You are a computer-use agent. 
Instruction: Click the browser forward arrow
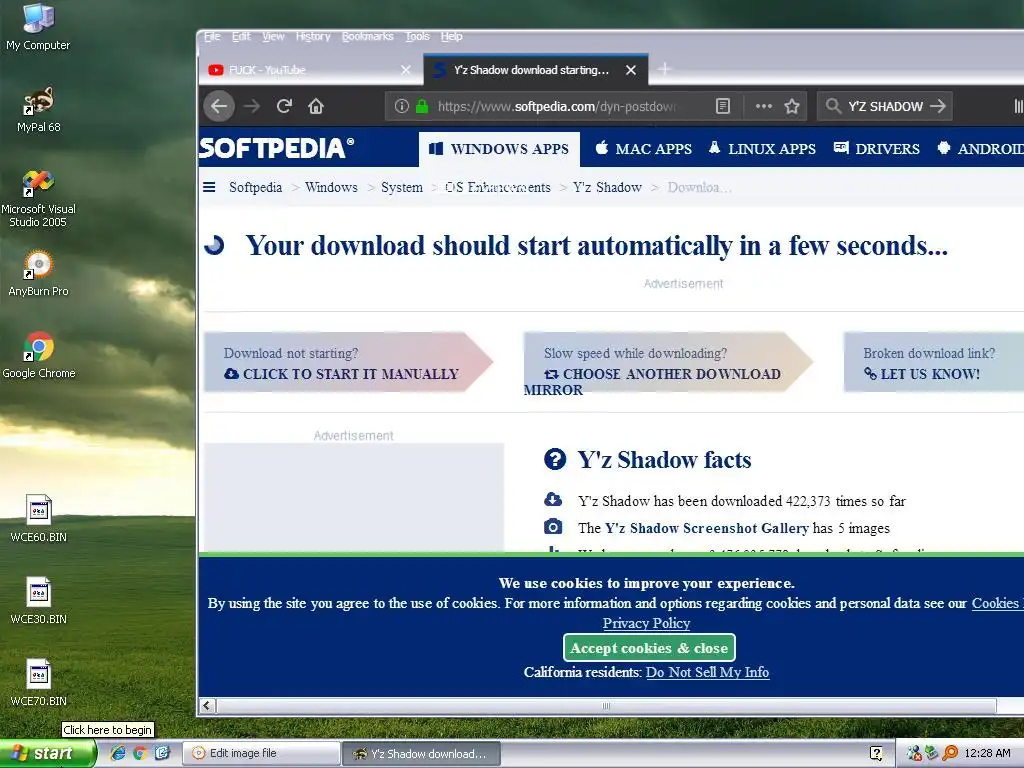pos(252,106)
